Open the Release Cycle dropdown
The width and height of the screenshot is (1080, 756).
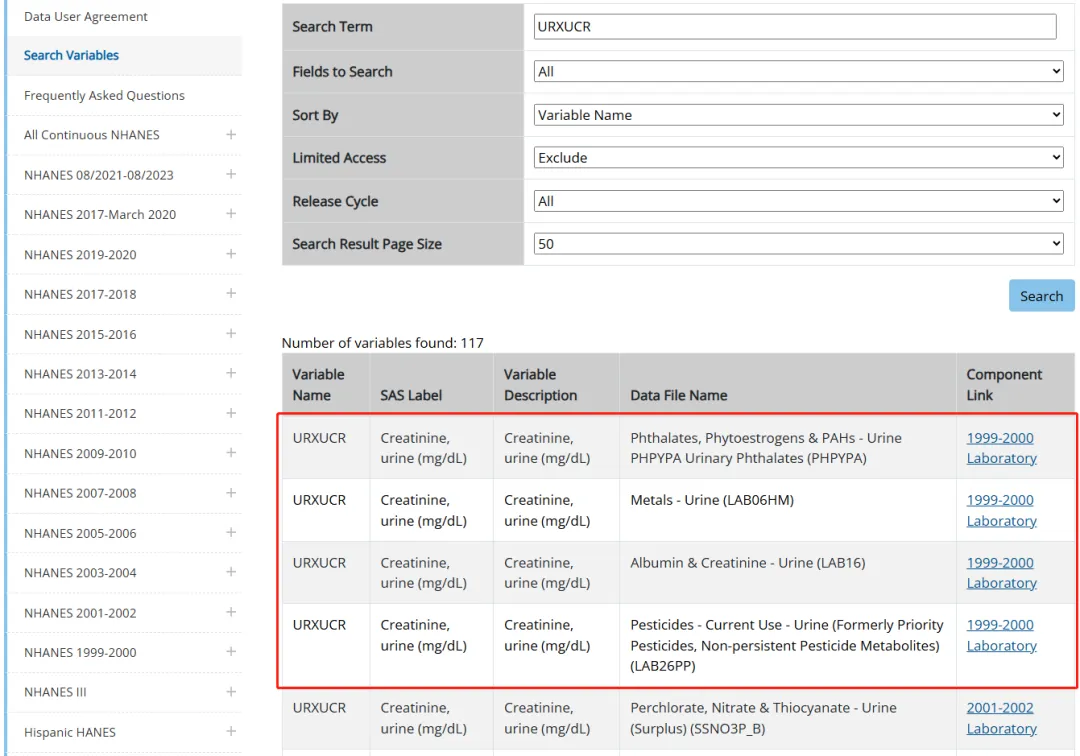pos(798,201)
